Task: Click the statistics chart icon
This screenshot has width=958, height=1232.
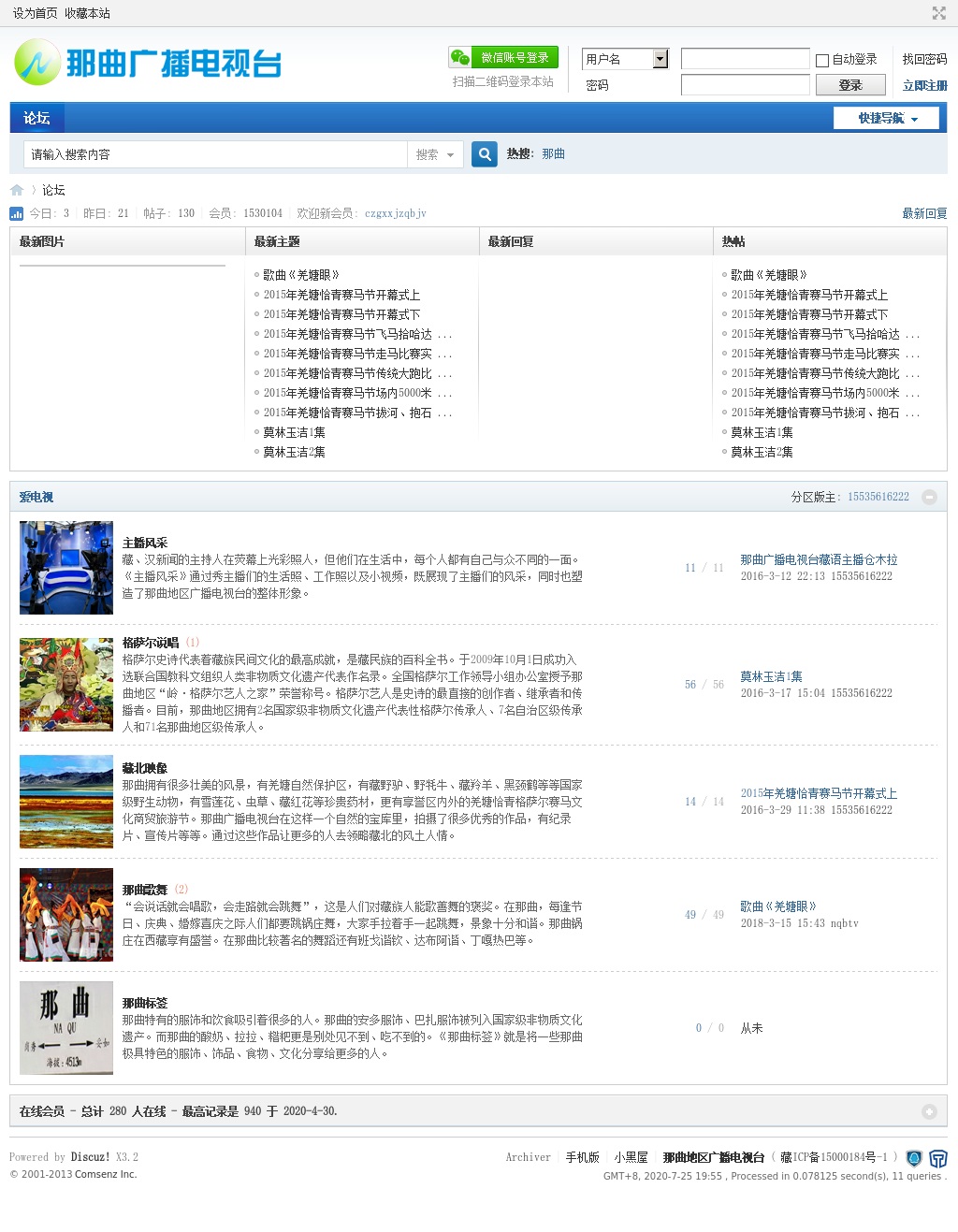Action: click(16, 213)
